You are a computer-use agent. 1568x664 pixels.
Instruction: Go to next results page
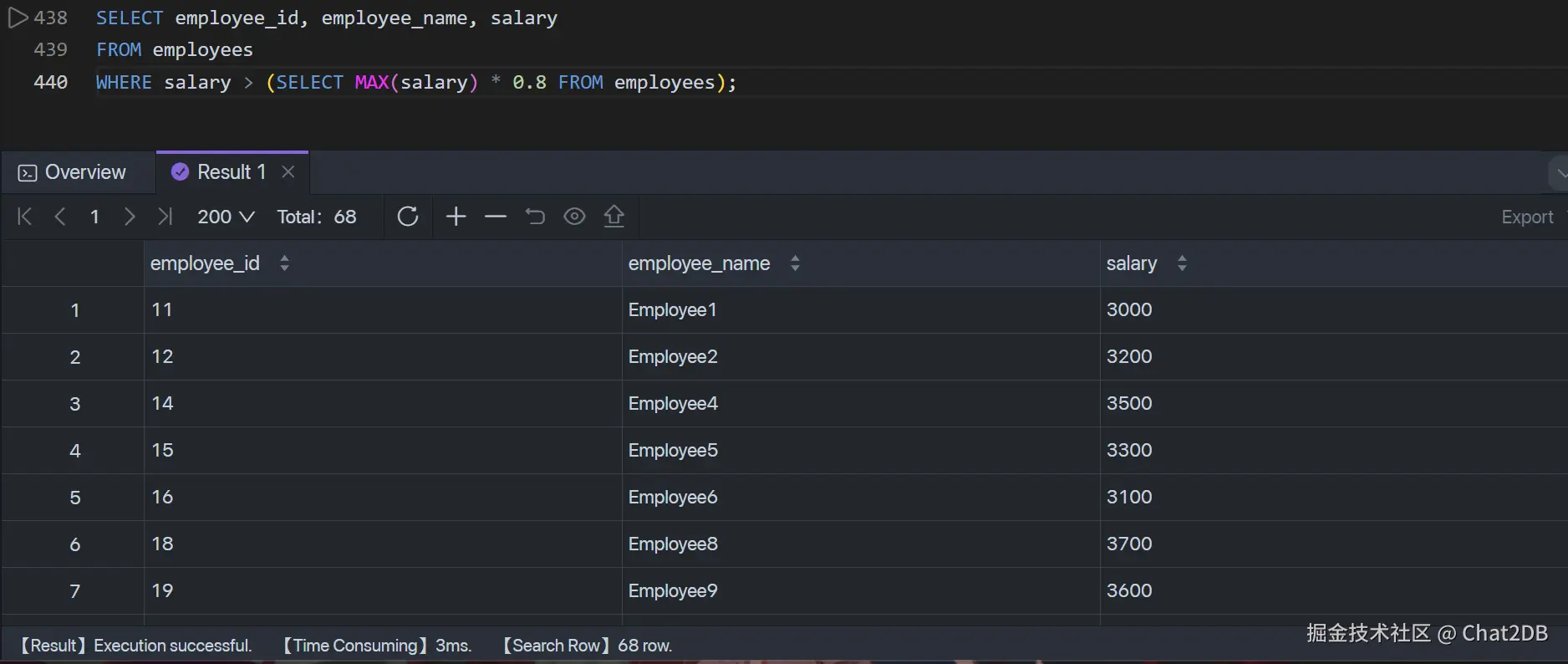click(x=129, y=217)
